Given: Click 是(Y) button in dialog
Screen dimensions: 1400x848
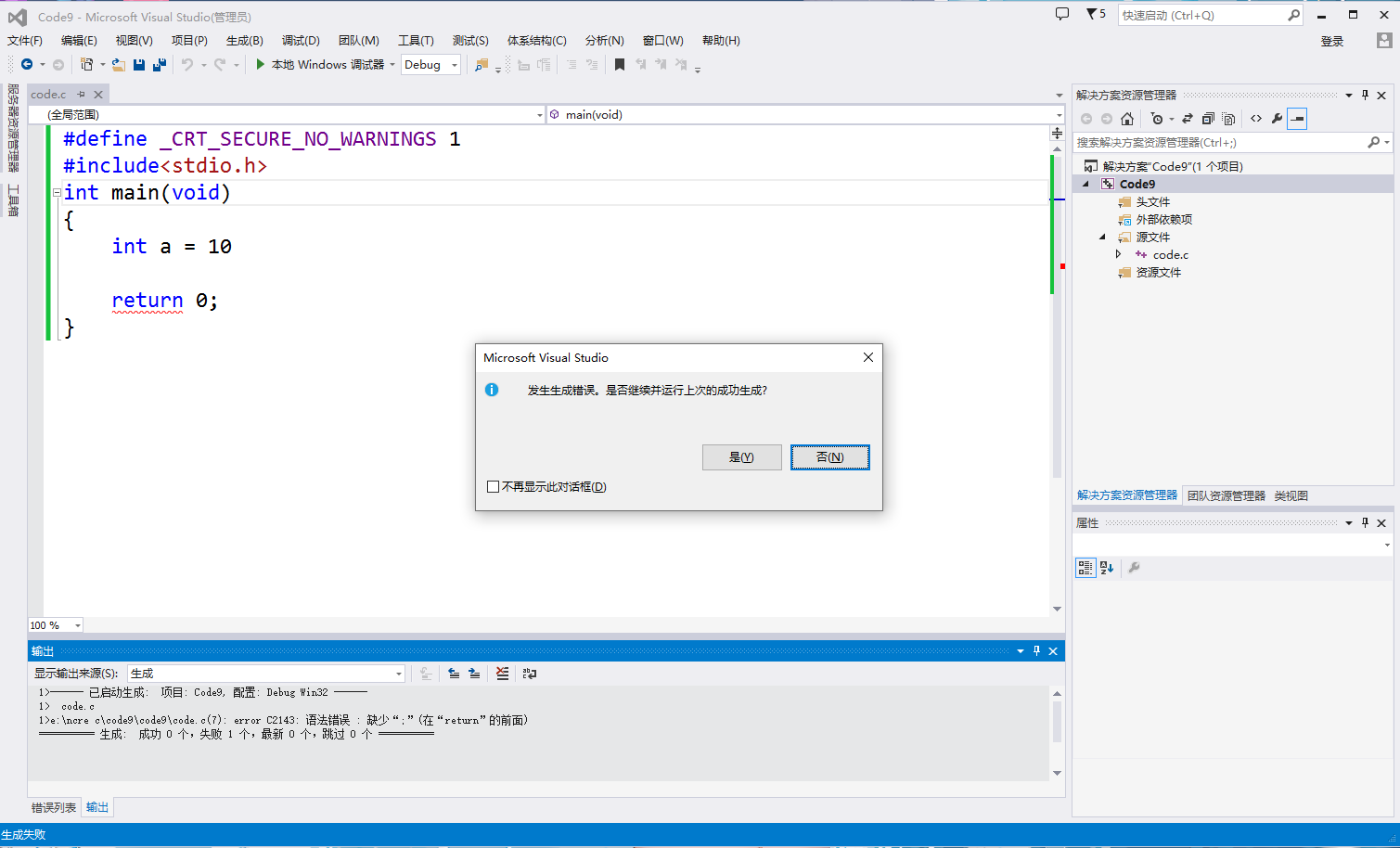Looking at the screenshot, I should pos(741,457).
